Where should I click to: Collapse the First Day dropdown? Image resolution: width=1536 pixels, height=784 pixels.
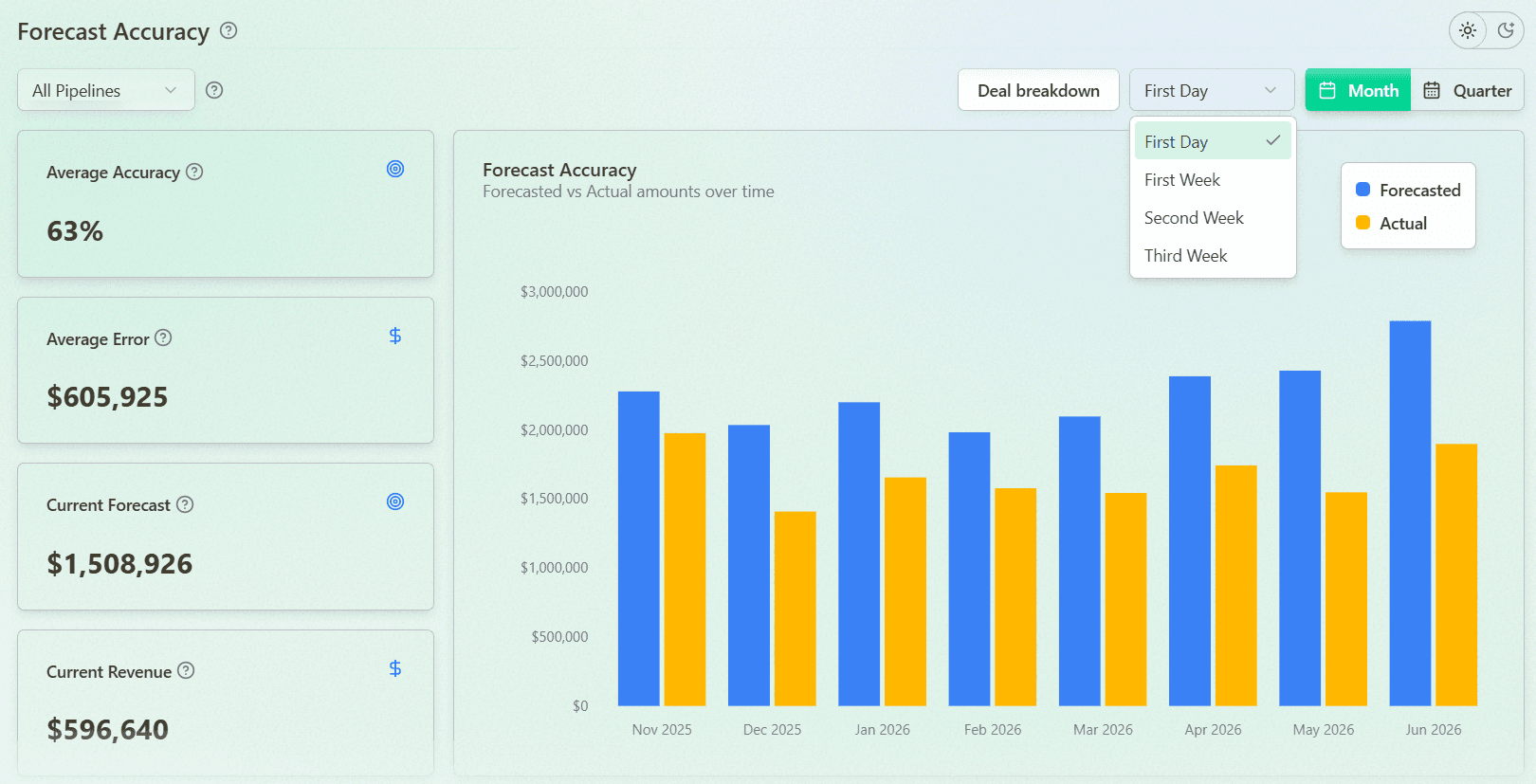(x=1212, y=90)
